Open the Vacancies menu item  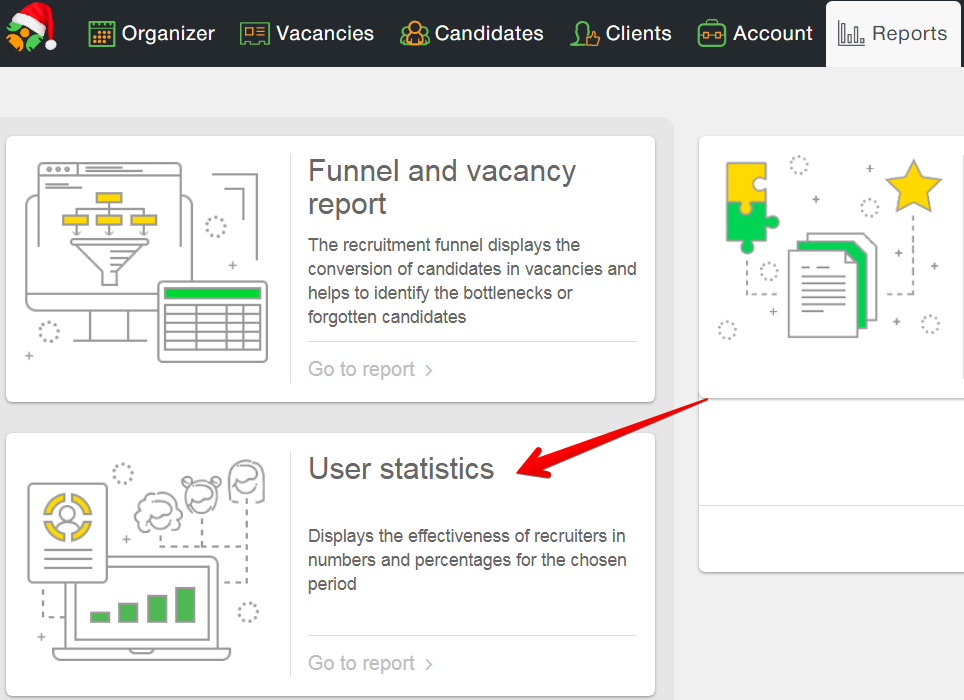pyautogui.click(x=324, y=34)
